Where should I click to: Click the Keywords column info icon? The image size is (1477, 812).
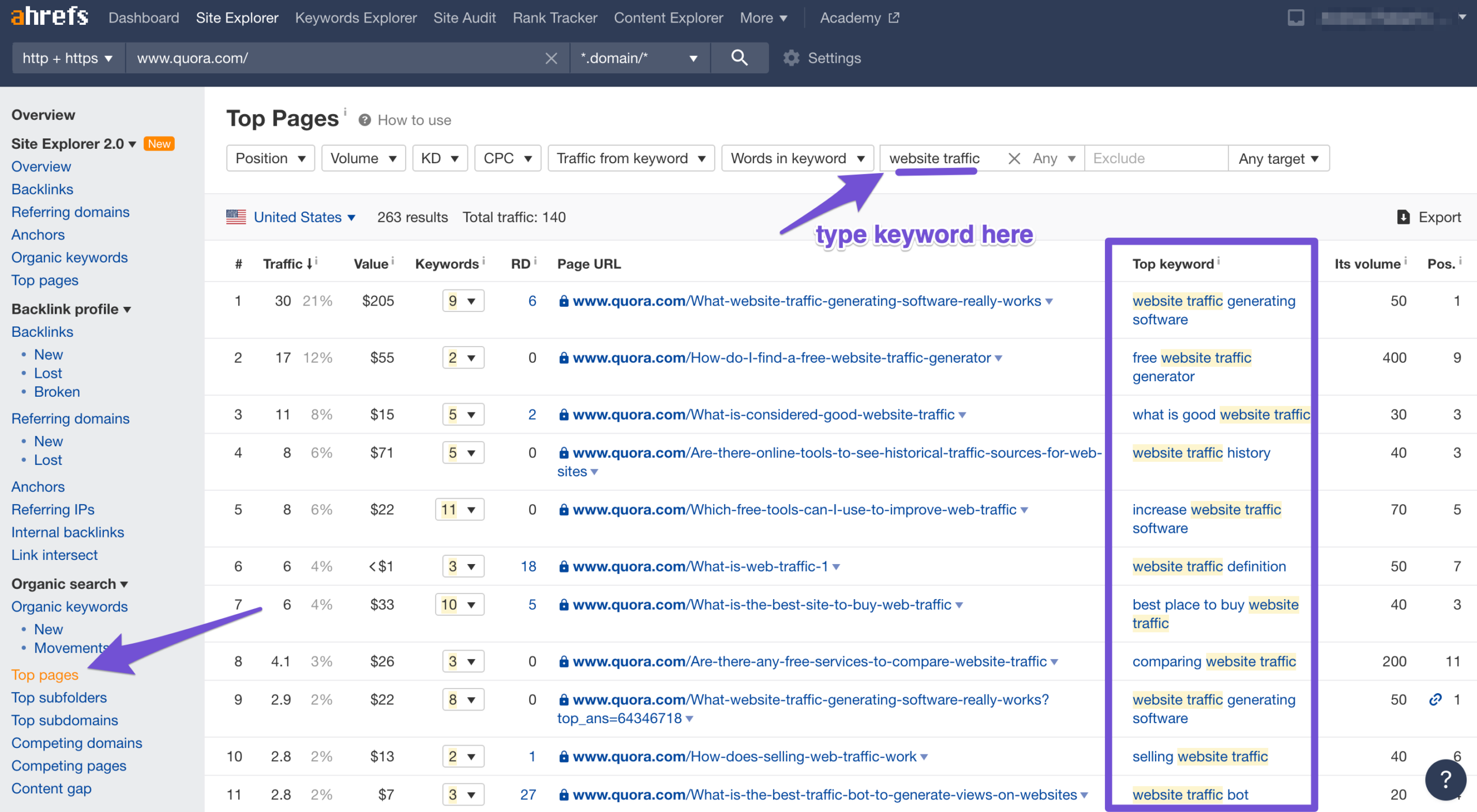tap(483, 261)
